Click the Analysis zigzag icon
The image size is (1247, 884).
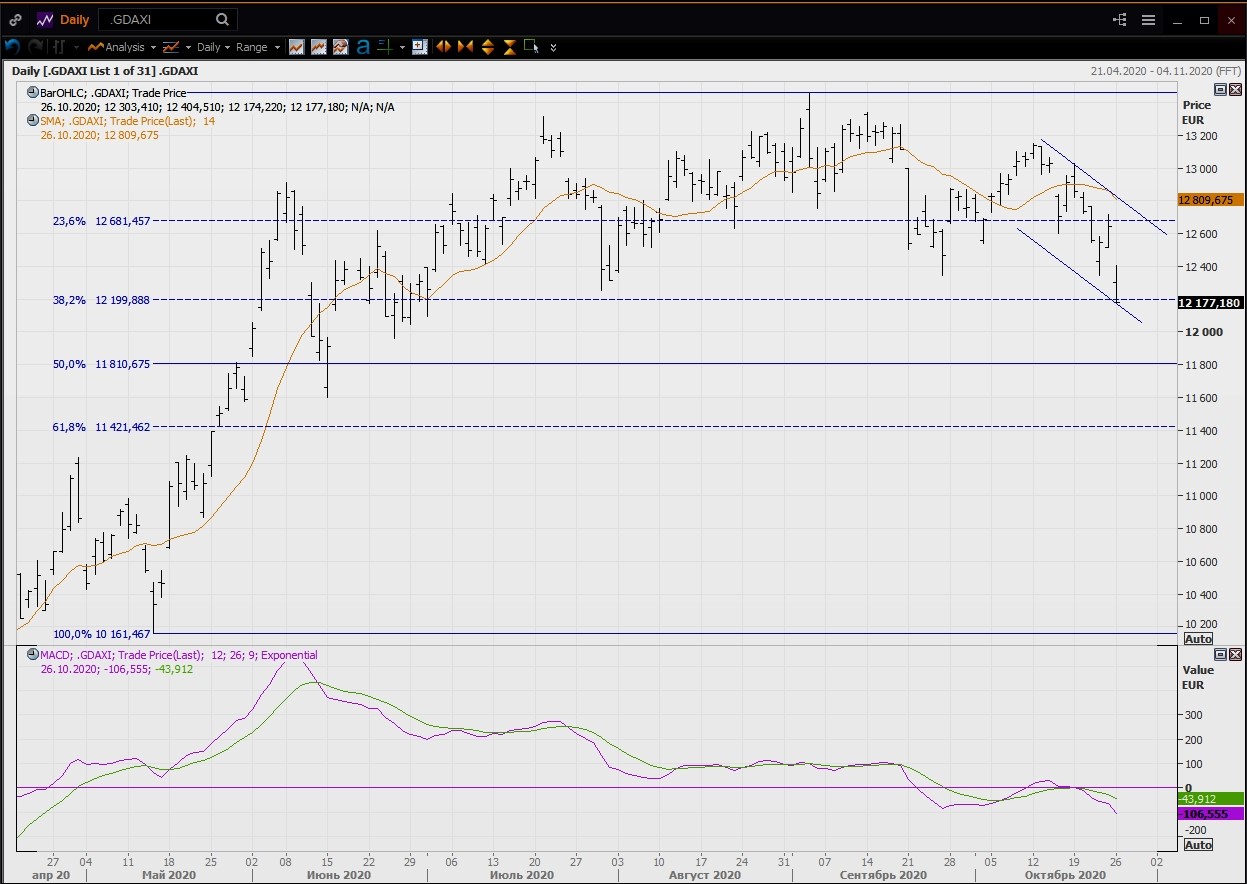[x=96, y=47]
